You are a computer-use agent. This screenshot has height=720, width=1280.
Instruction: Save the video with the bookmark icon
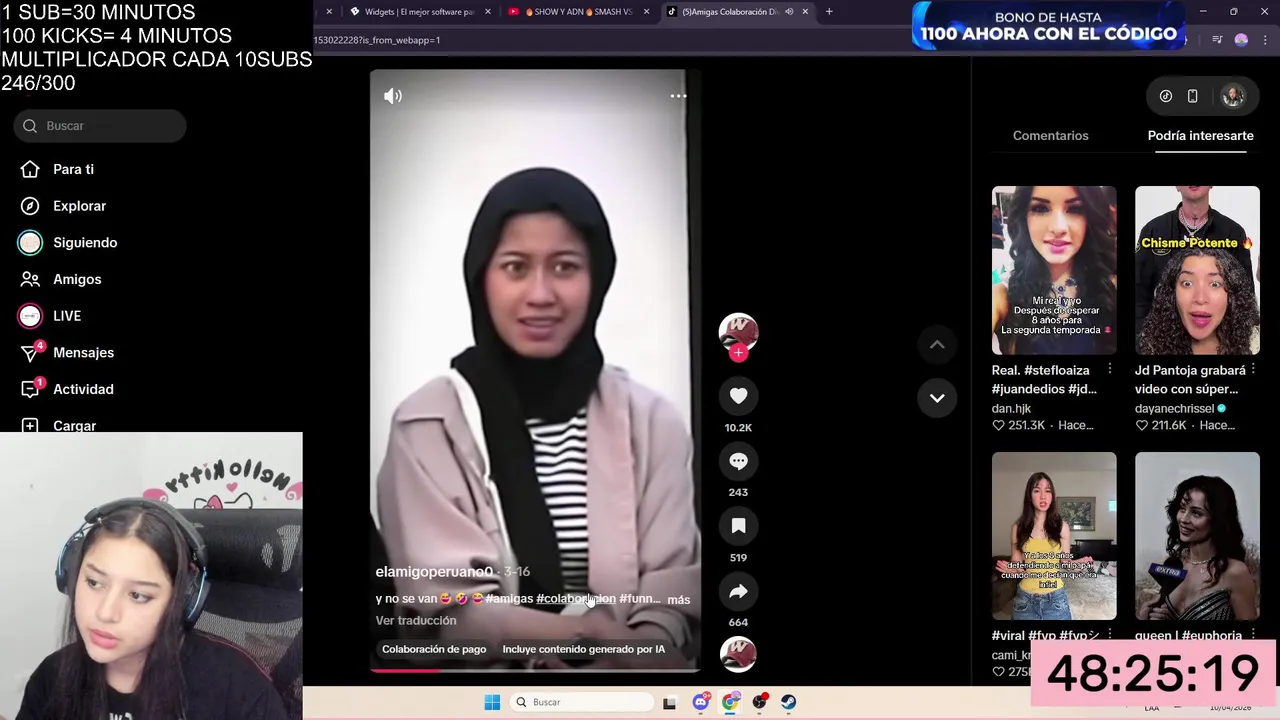pyautogui.click(x=738, y=526)
